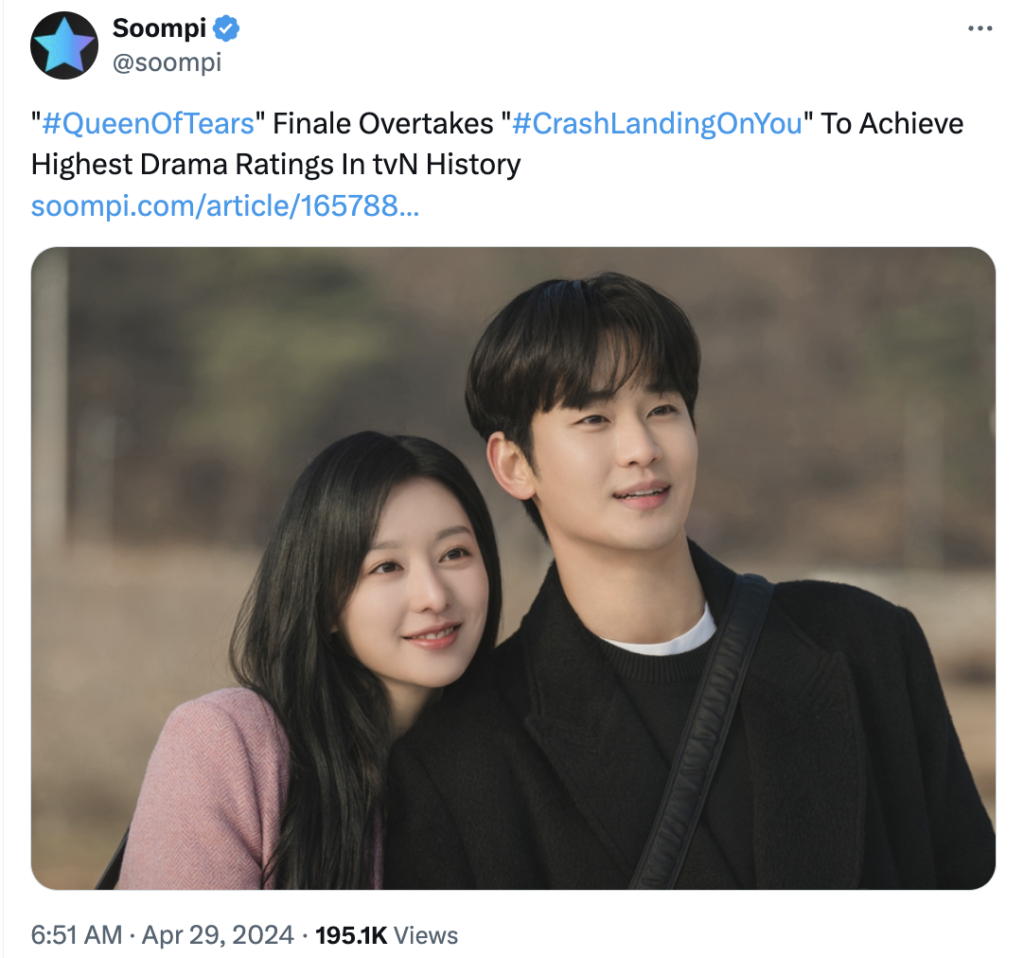
Task: Click the Views label
Action: (x=426, y=935)
